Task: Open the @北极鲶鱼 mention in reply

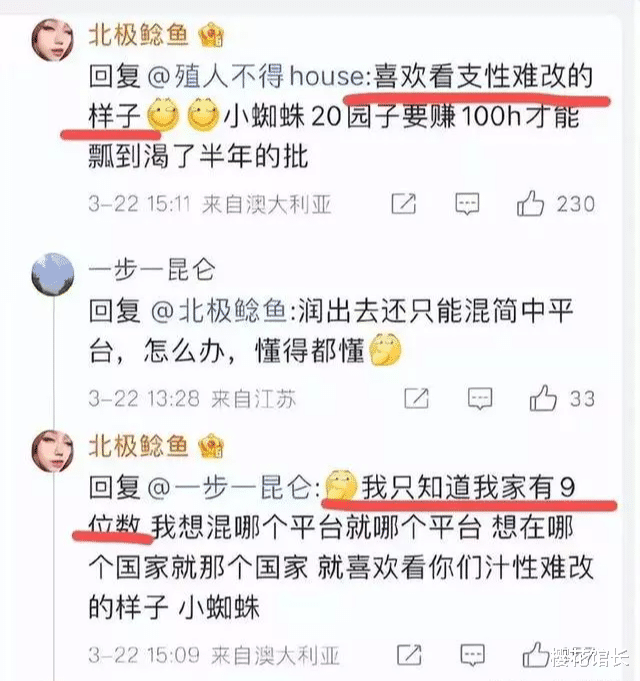Action: [x=218, y=311]
